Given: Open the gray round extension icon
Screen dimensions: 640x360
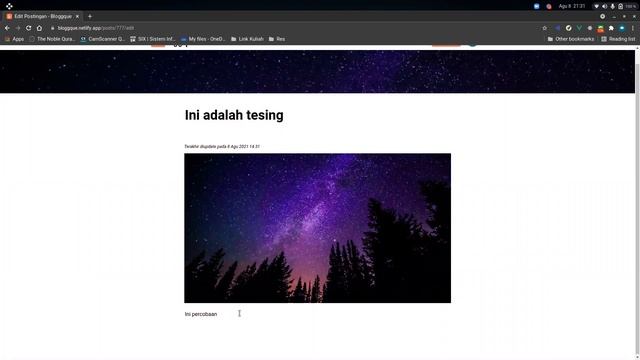Looking at the screenshot, I should tap(590, 28).
